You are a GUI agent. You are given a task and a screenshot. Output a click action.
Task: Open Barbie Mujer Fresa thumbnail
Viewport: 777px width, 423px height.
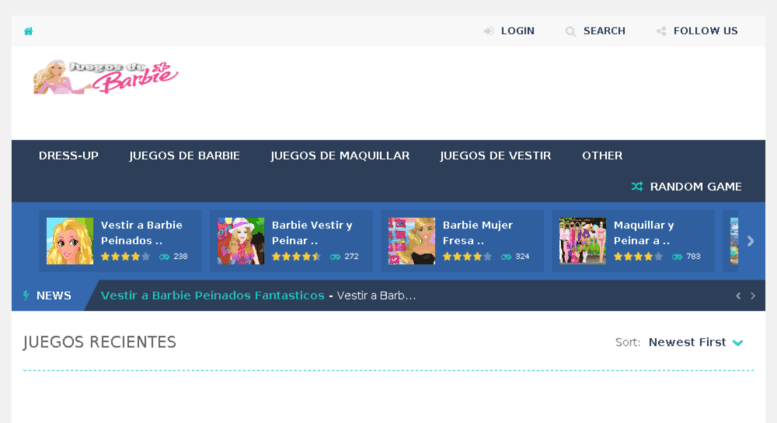pyautogui.click(x=412, y=241)
